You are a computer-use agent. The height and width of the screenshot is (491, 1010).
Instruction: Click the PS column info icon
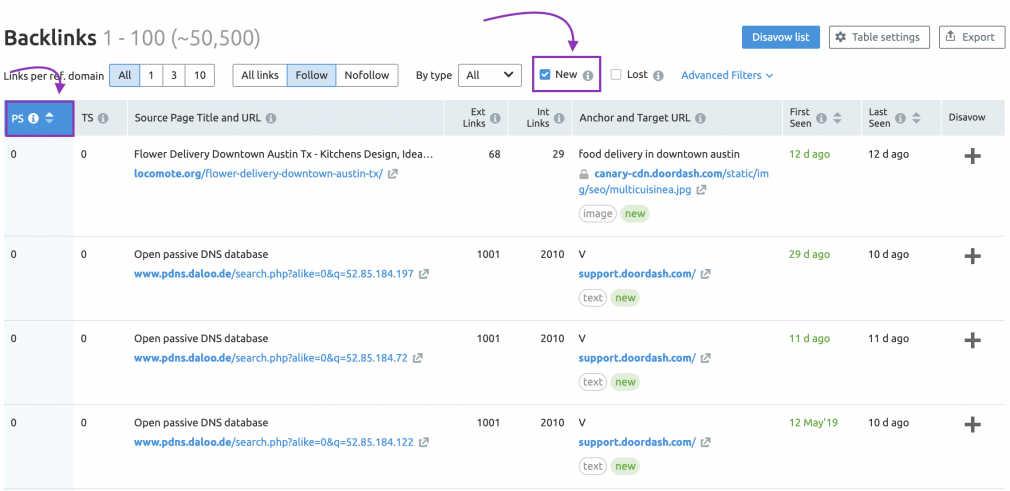tap(33, 119)
